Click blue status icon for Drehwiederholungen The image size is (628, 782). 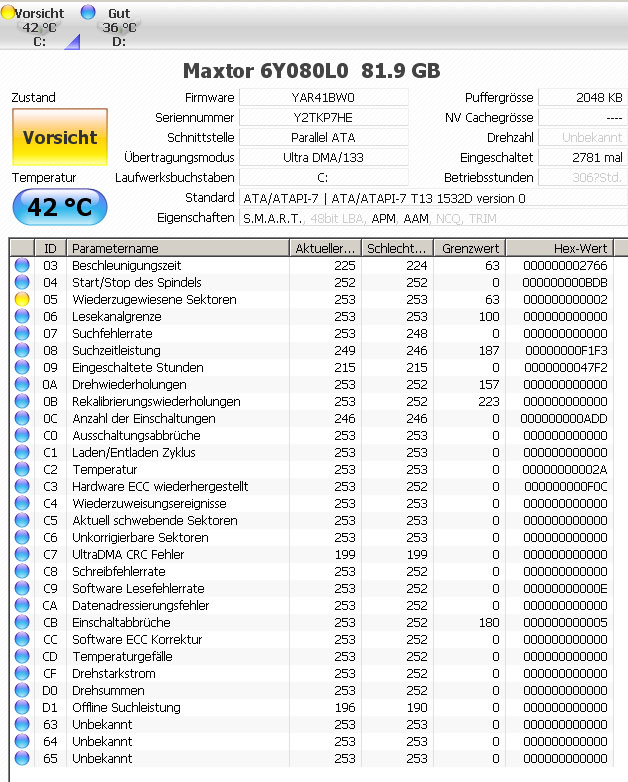tap(22, 385)
